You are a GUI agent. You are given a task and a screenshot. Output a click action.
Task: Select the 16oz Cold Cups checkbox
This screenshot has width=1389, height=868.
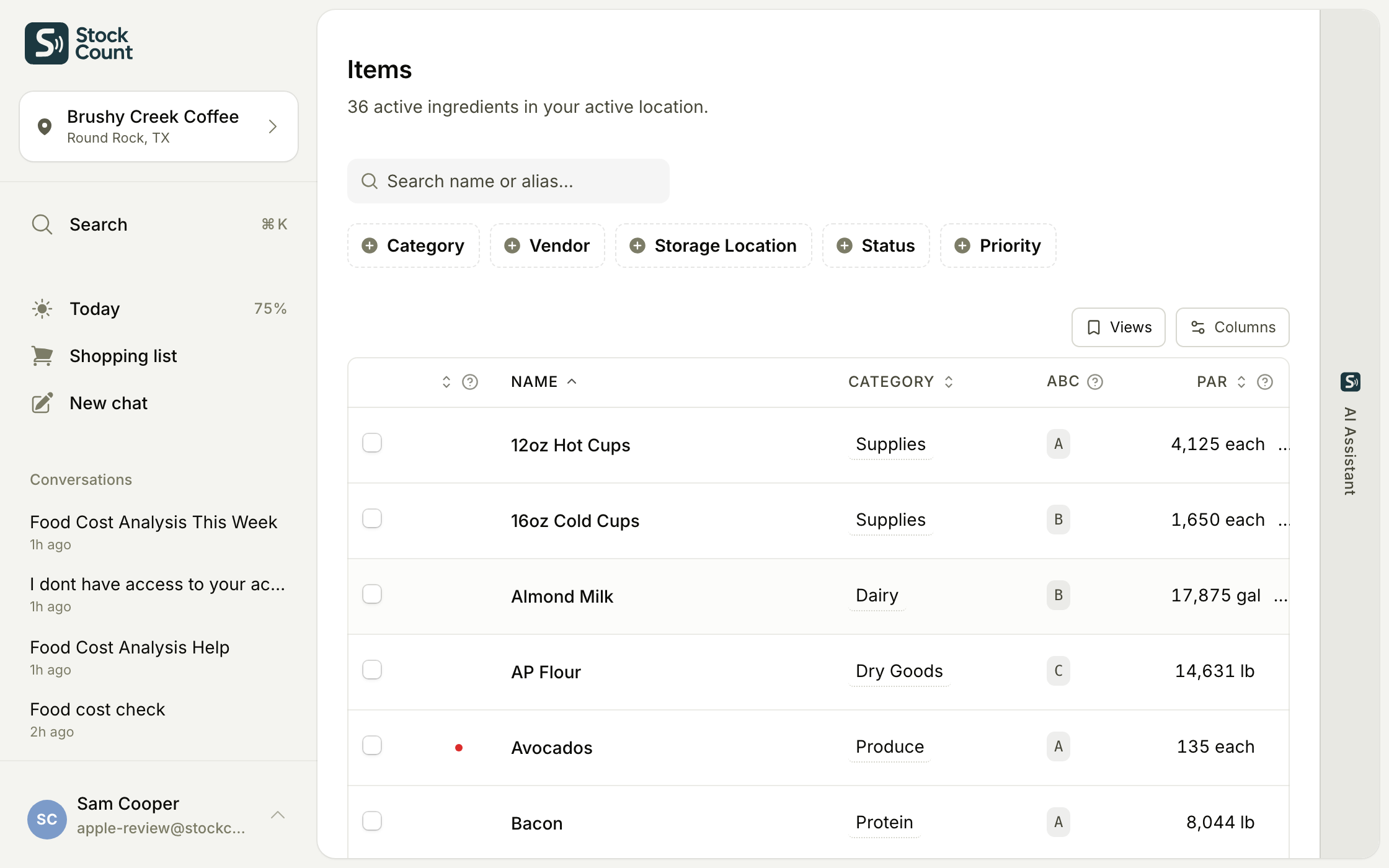[x=372, y=518]
